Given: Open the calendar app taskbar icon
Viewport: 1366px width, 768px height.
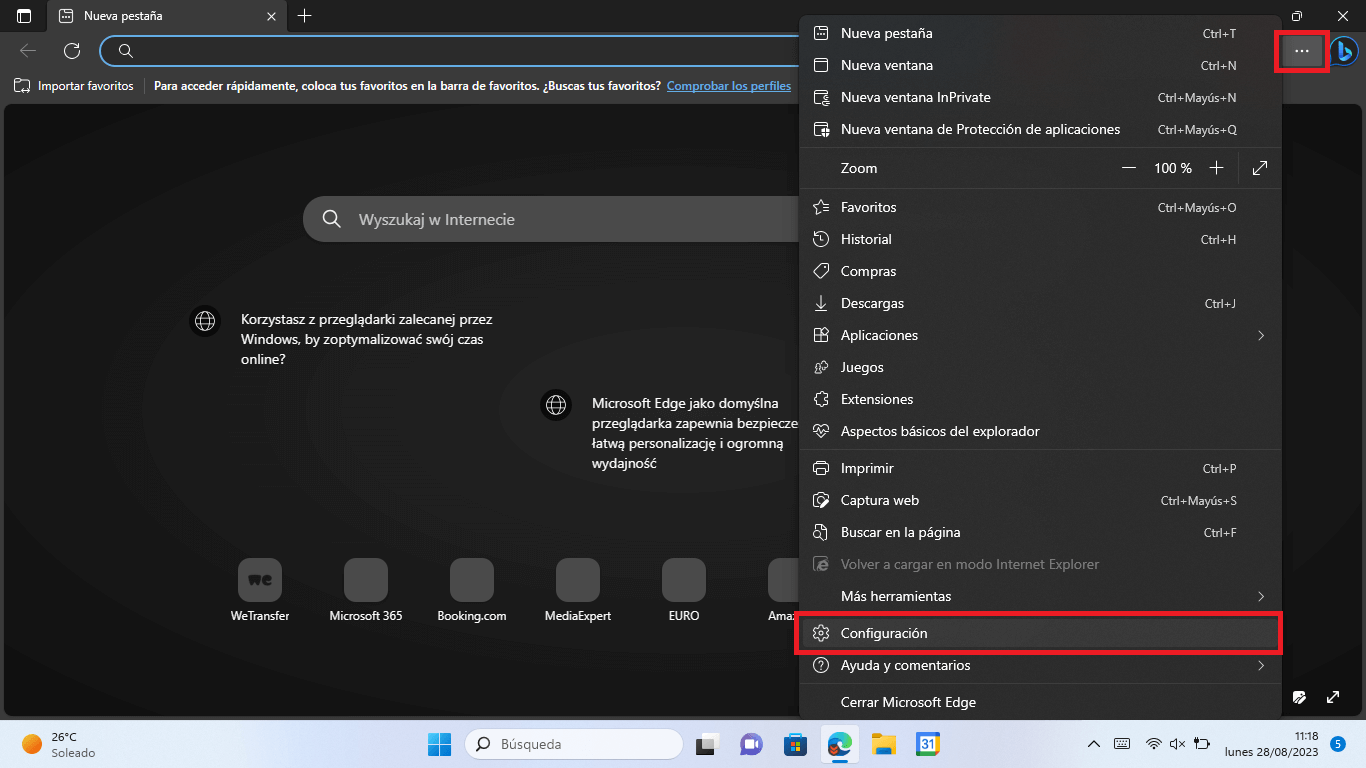Looking at the screenshot, I should click(927, 744).
